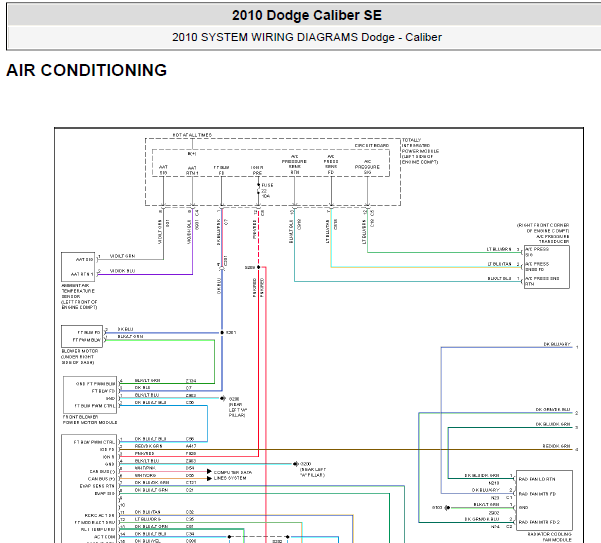Click 'FT PWM BLW' inside the blower motor box

87,340
